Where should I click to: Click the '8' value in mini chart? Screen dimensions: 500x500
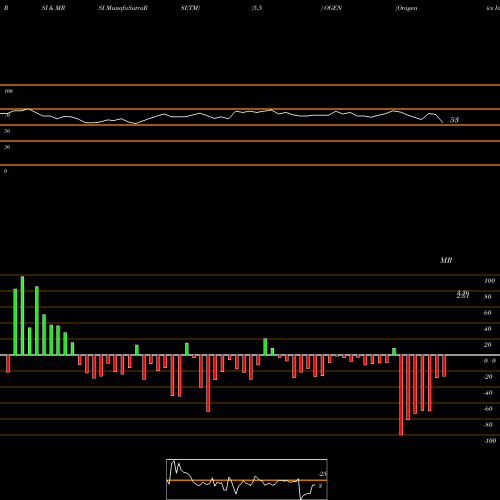pyautogui.click(x=320, y=486)
